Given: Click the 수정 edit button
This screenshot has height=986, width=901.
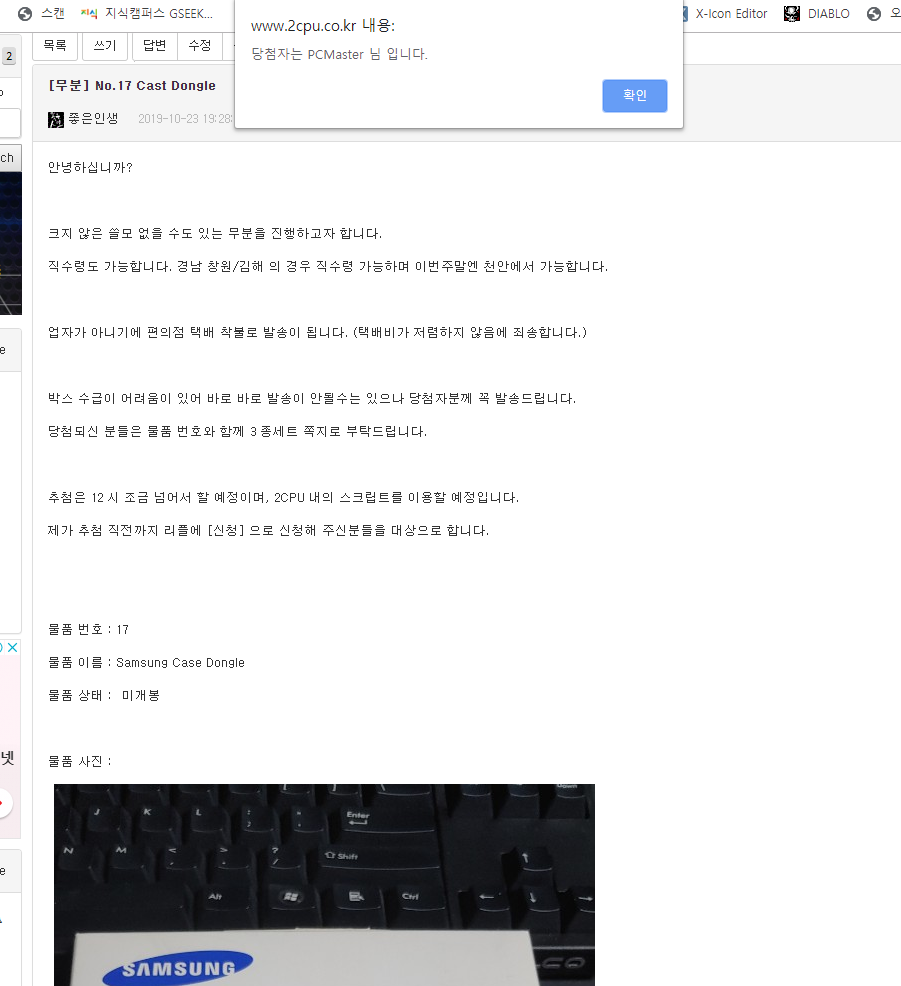Looking at the screenshot, I should (x=200, y=45).
